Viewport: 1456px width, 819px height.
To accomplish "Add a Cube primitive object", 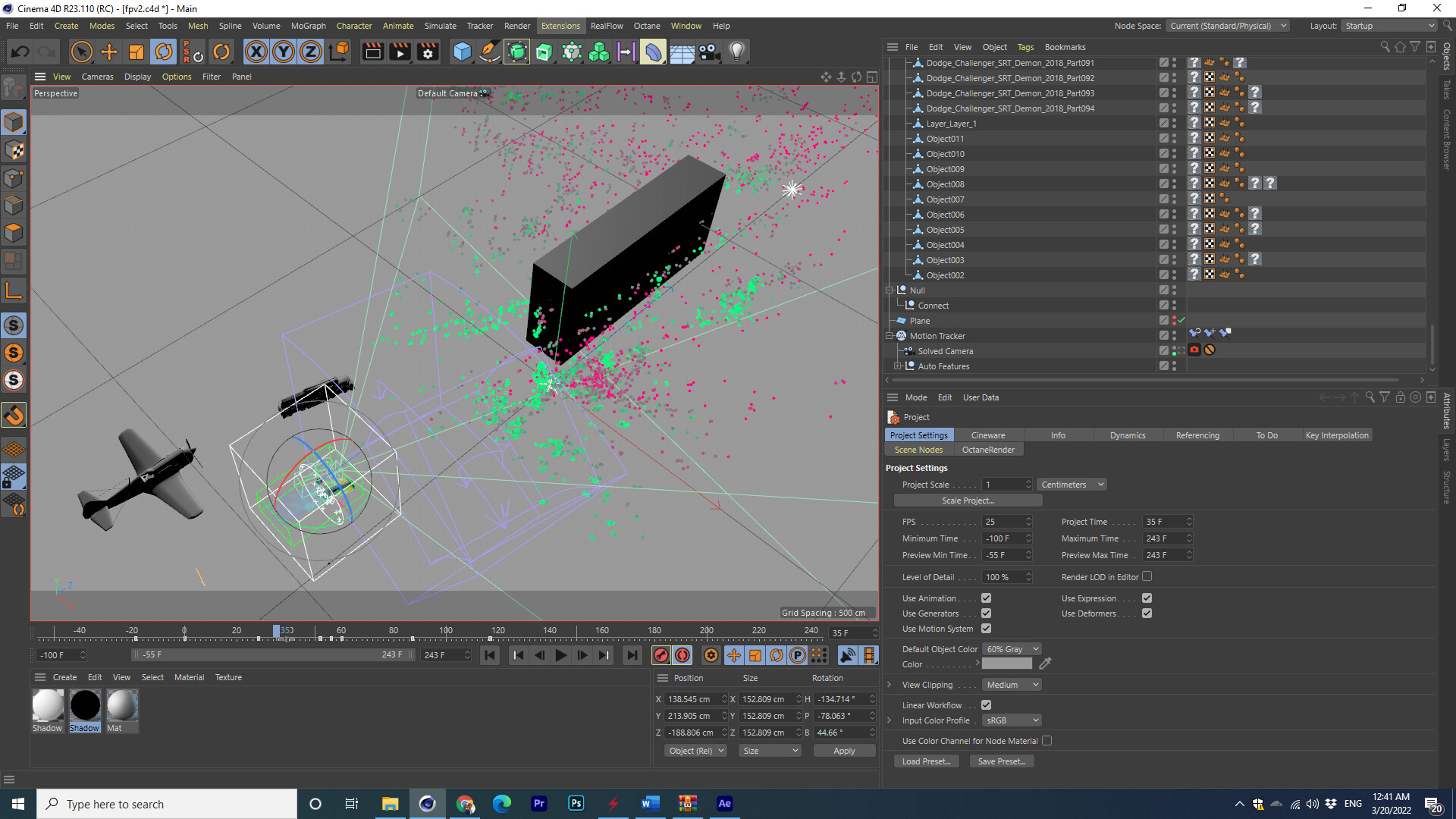I will [x=462, y=52].
